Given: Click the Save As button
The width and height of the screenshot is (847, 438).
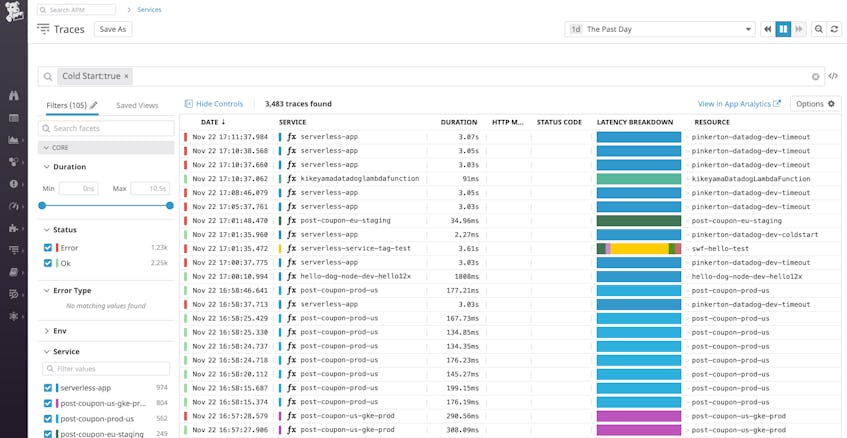Looking at the screenshot, I should point(113,29).
